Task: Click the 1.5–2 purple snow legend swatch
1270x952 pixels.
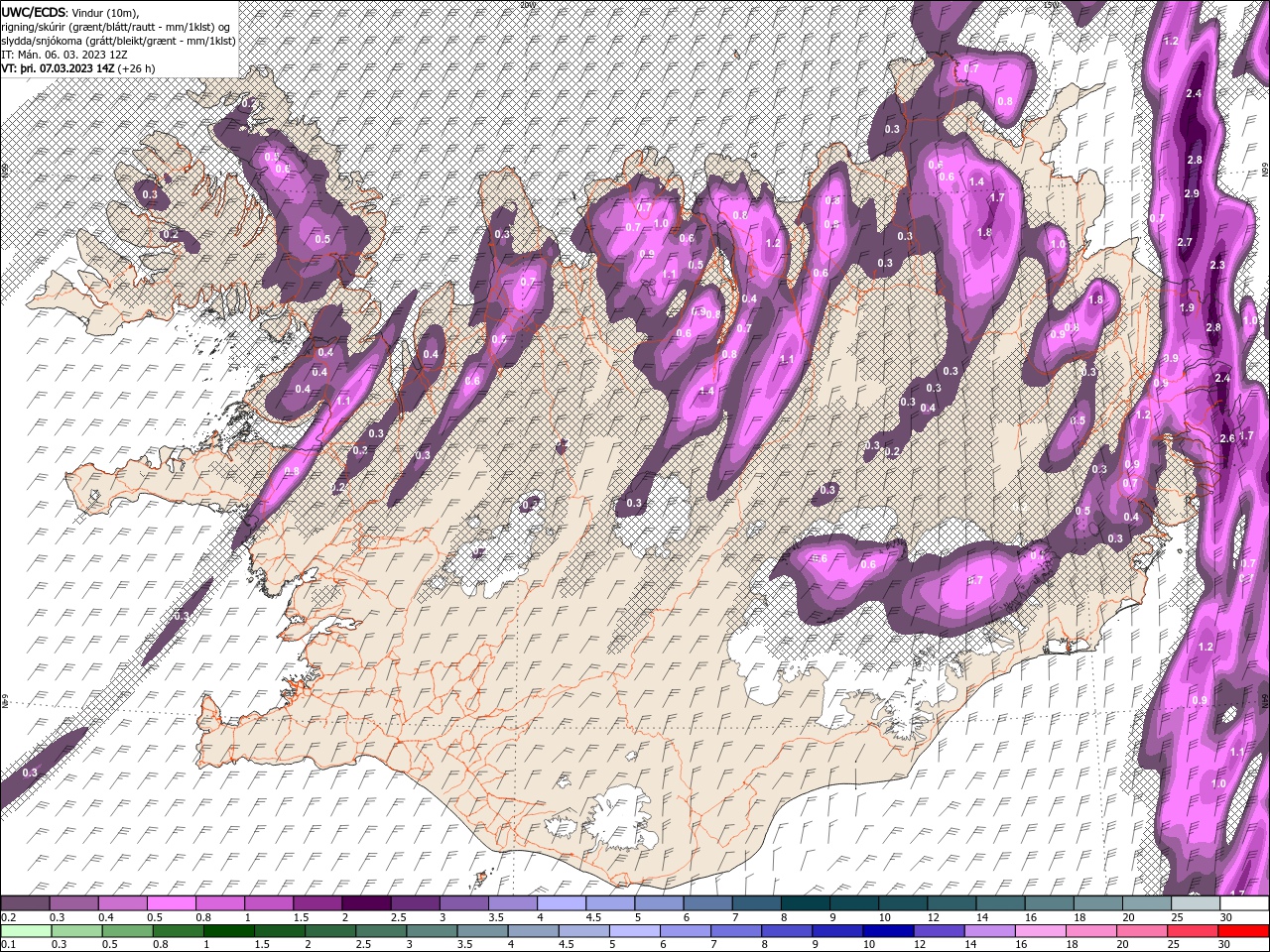Action: tap(317, 903)
